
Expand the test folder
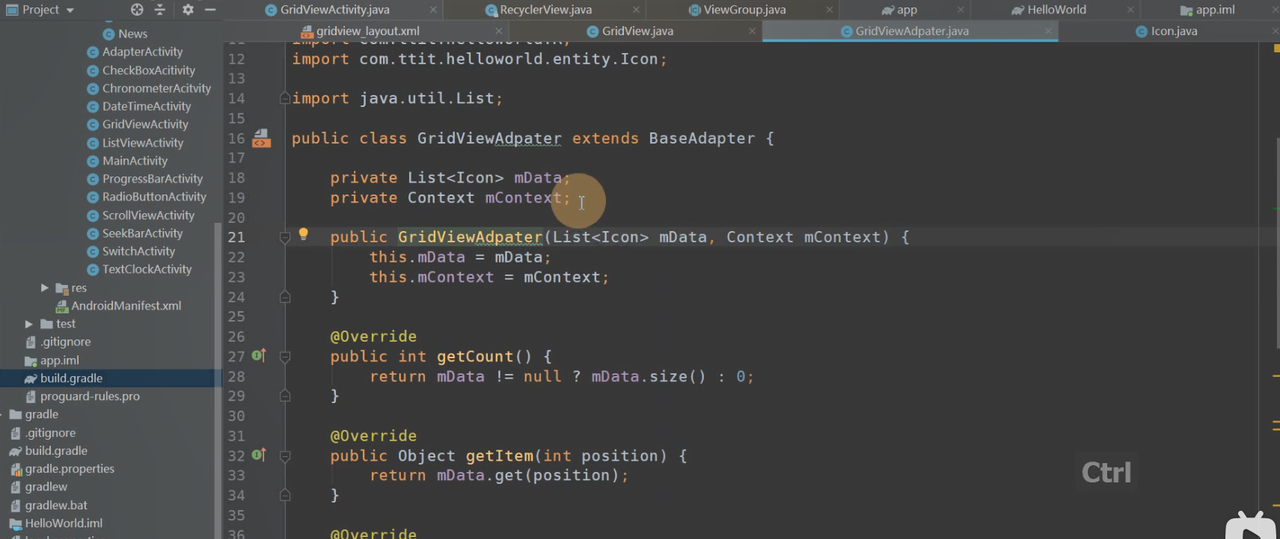click(29, 324)
